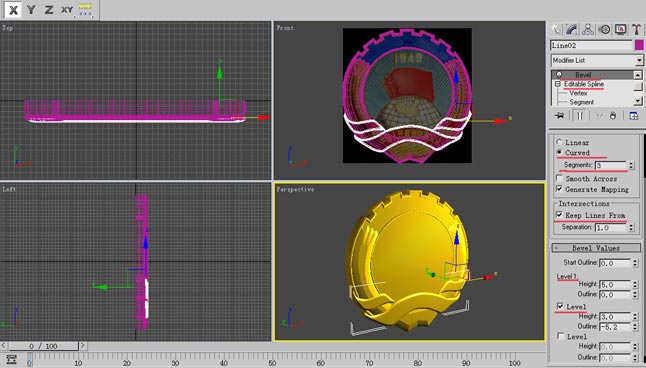The image size is (646, 368).
Task: Toggle the checked Level 2 checkbox
Action: 560,306
